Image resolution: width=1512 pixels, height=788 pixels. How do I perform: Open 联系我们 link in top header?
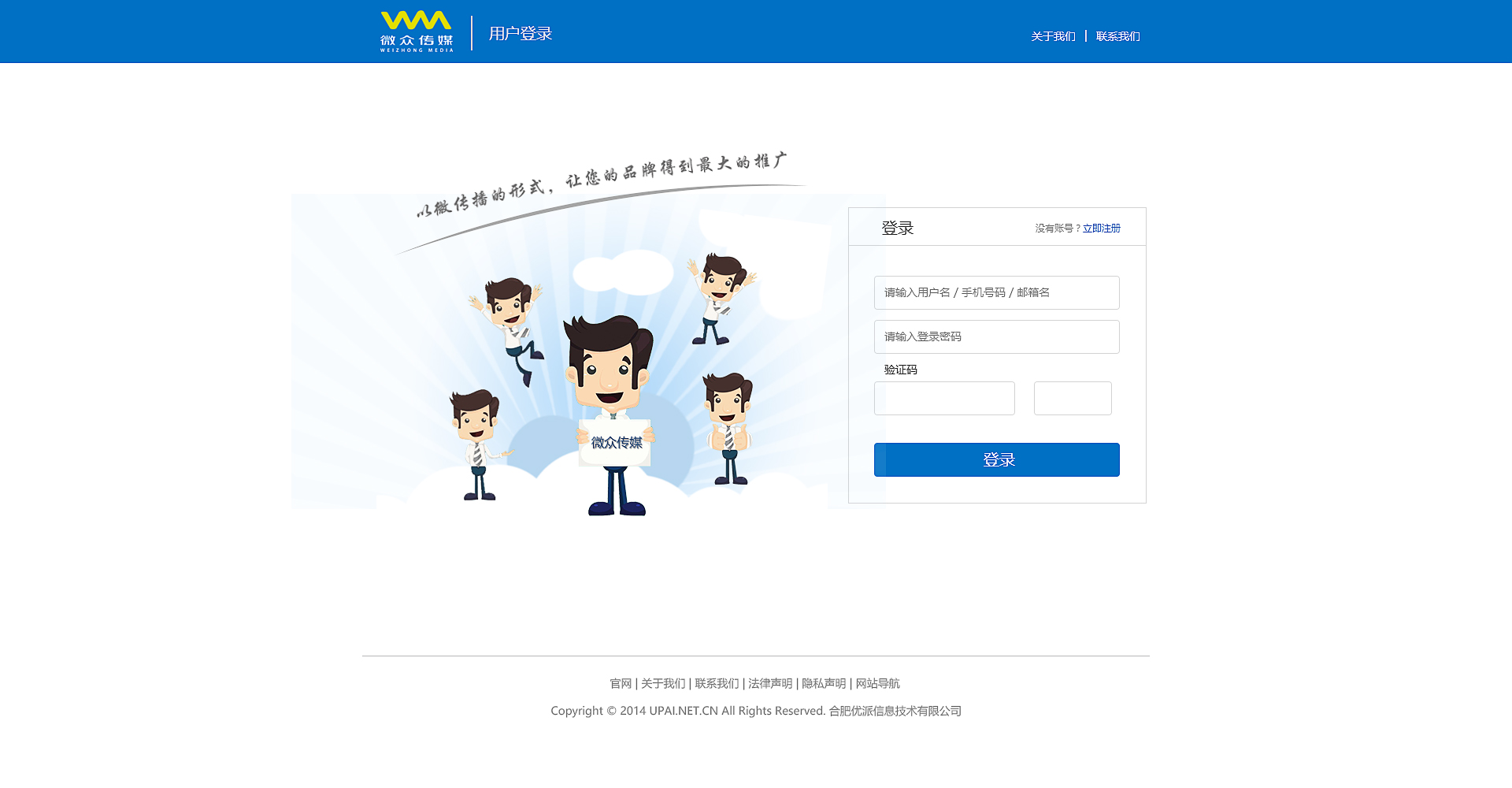pos(1117,36)
